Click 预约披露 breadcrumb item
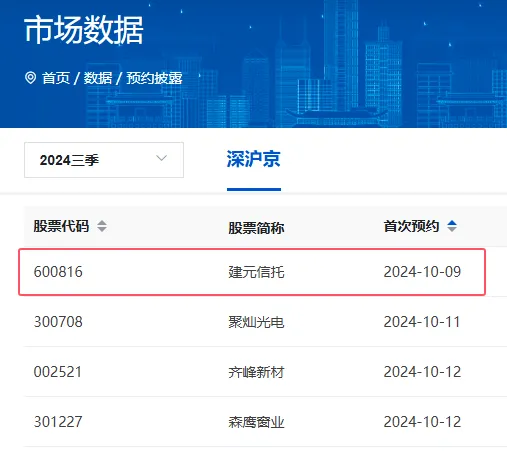This screenshot has width=507, height=451. pos(154,78)
